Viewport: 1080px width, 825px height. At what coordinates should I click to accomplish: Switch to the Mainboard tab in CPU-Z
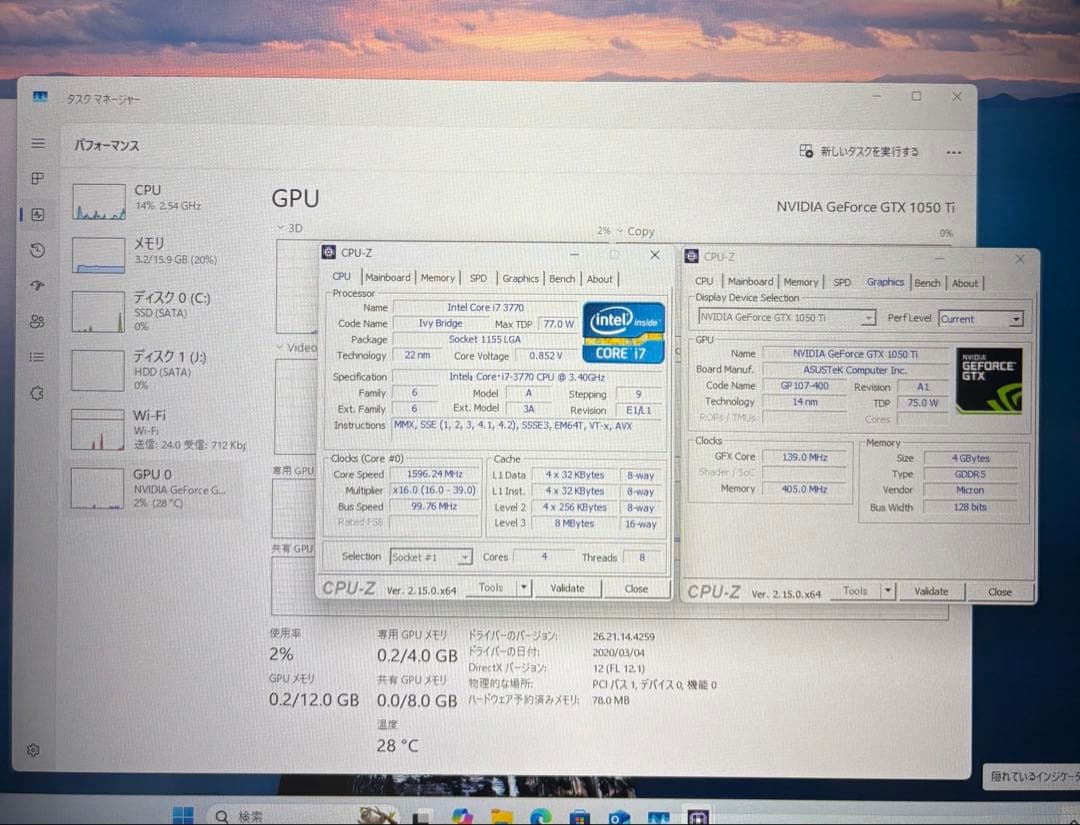pos(388,278)
